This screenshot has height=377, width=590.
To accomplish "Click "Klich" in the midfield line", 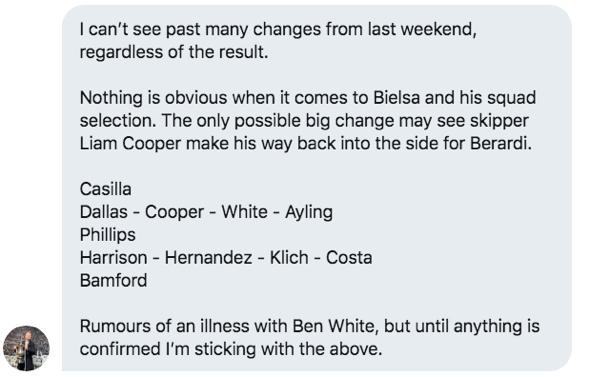I will [289, 258].
